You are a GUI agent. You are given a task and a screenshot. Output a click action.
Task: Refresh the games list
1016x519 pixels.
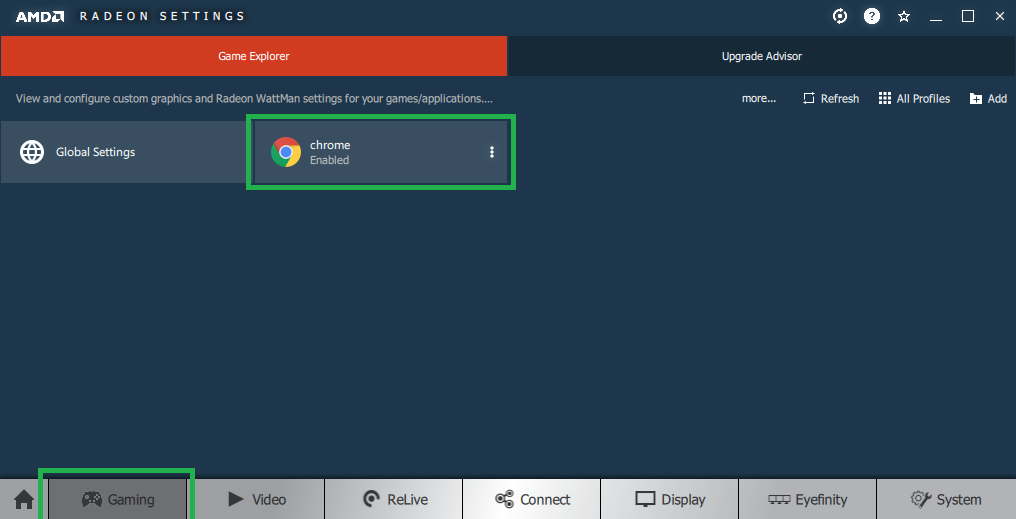point(831,98)
